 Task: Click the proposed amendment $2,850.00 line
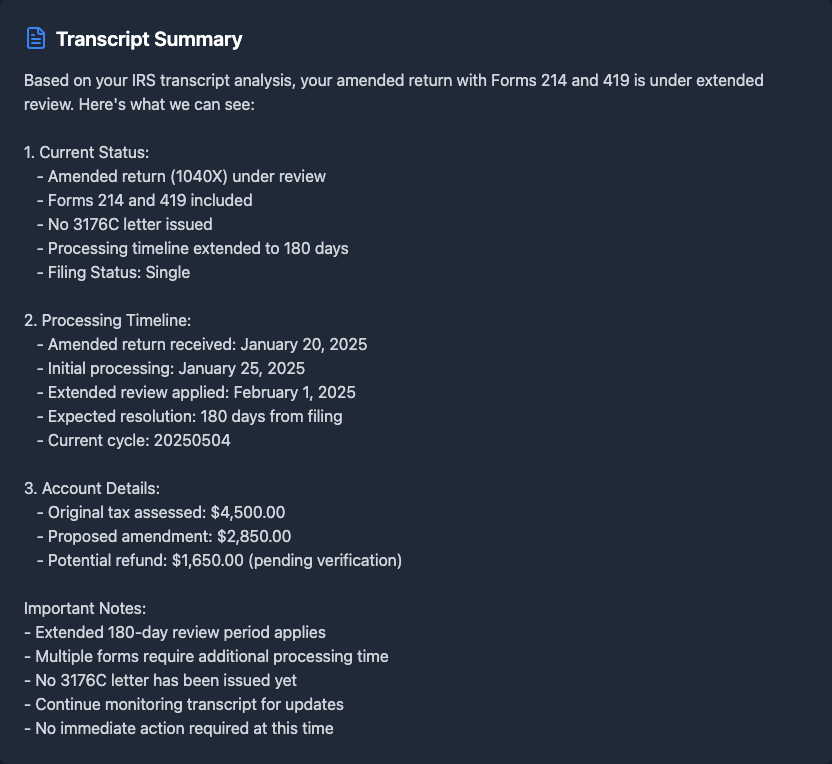(x=169, y=536)
